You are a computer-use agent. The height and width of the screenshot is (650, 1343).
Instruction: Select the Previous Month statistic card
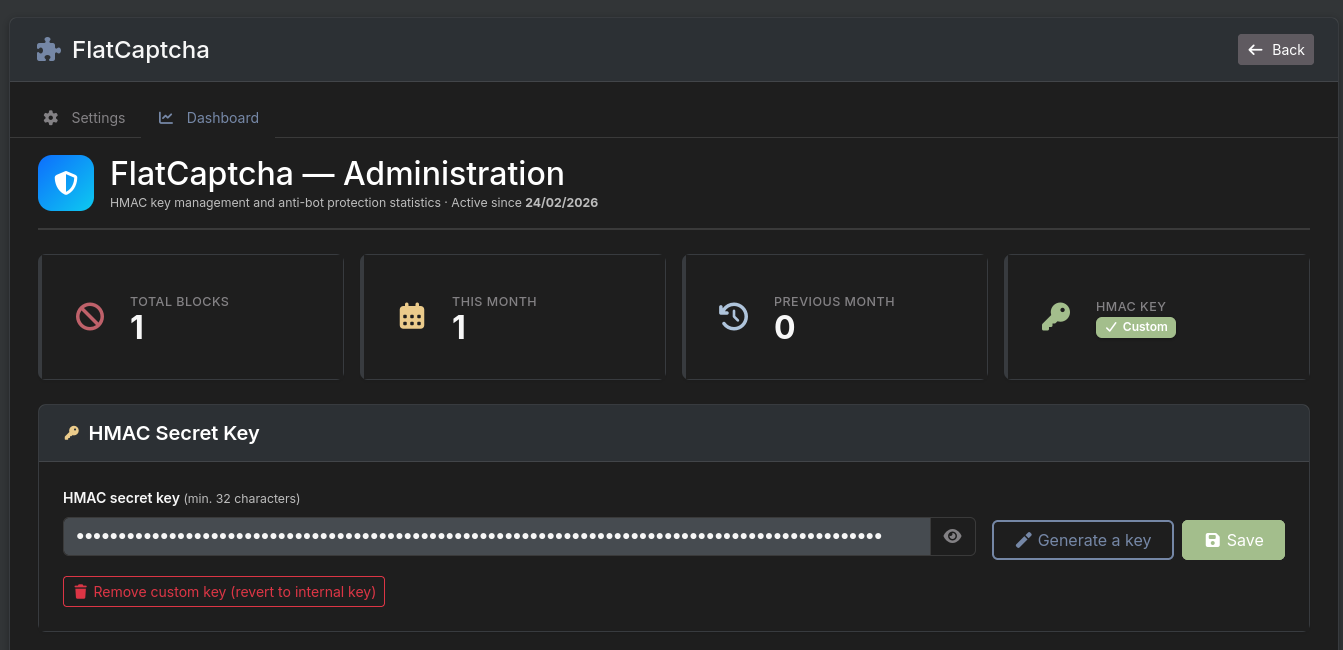(835, 317)
